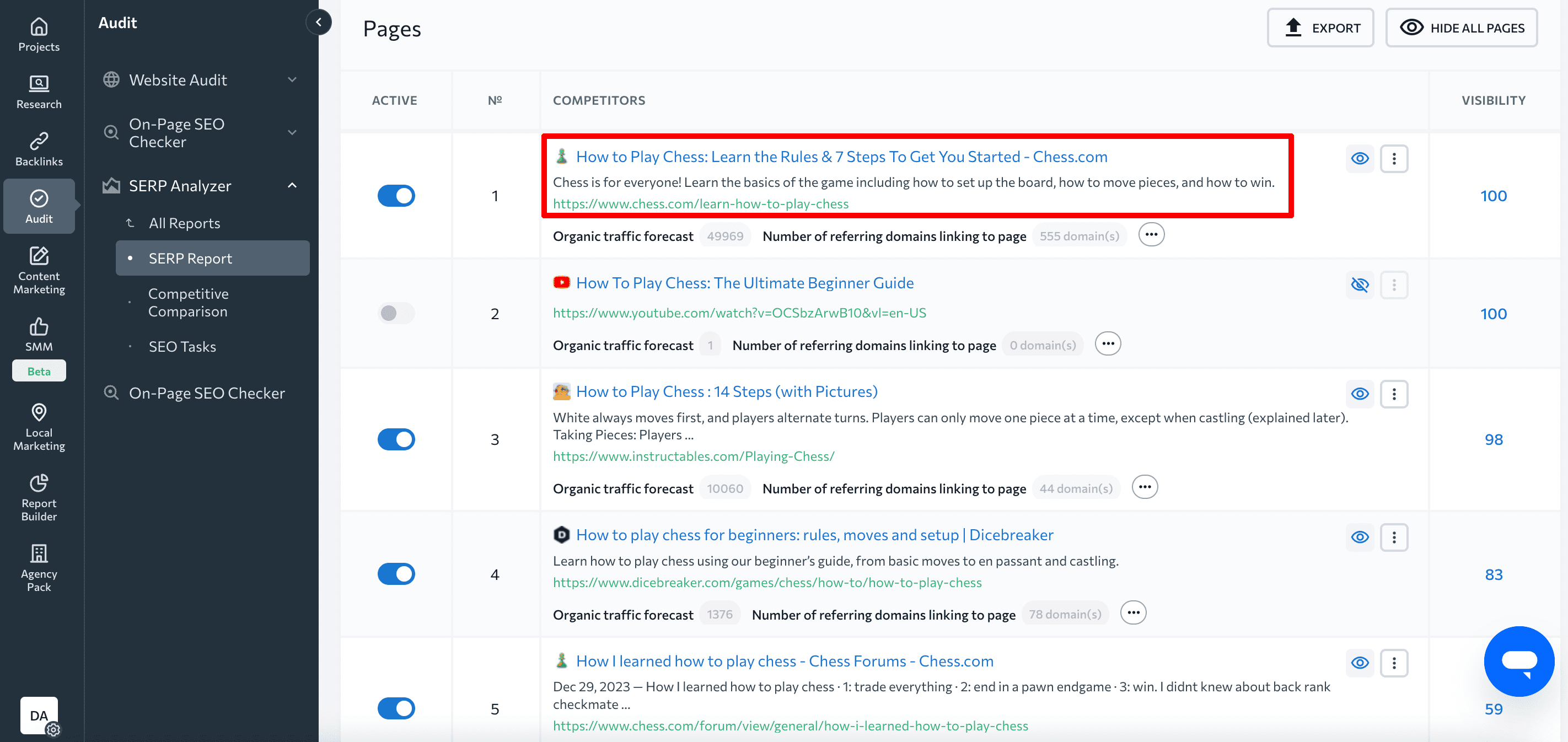Click the DA account avatar
Viewport: 1568px width, 742px height.
coord(39,715)
